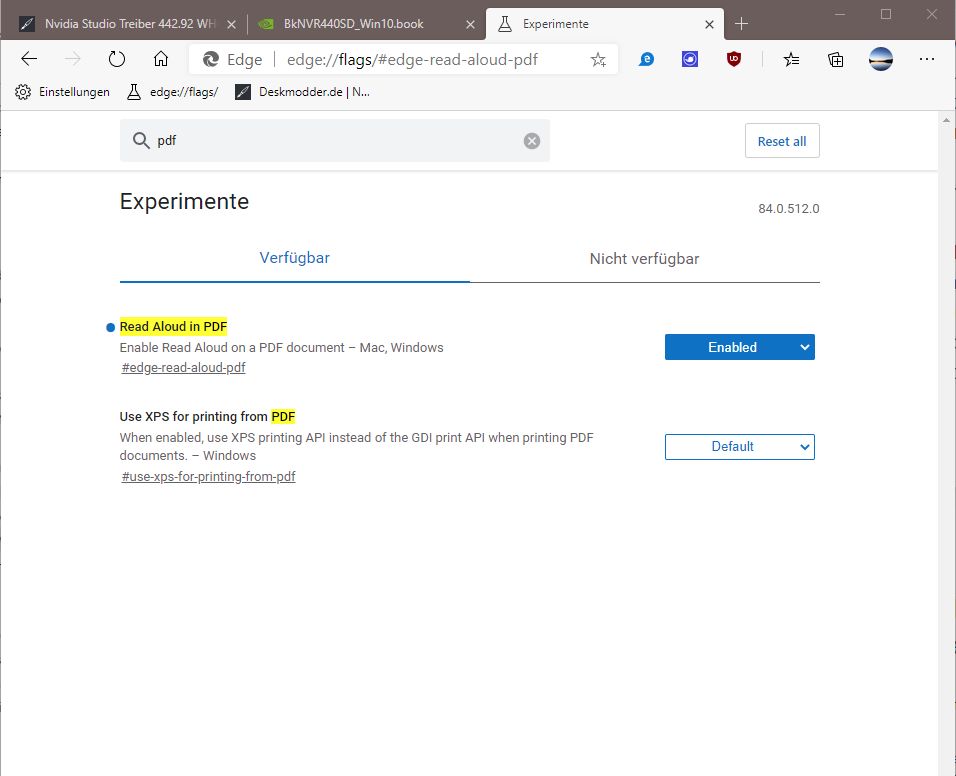Screen dimensions: 956x776
Task: Open Einstellungen bookmark
Action: tap(62, 92)
